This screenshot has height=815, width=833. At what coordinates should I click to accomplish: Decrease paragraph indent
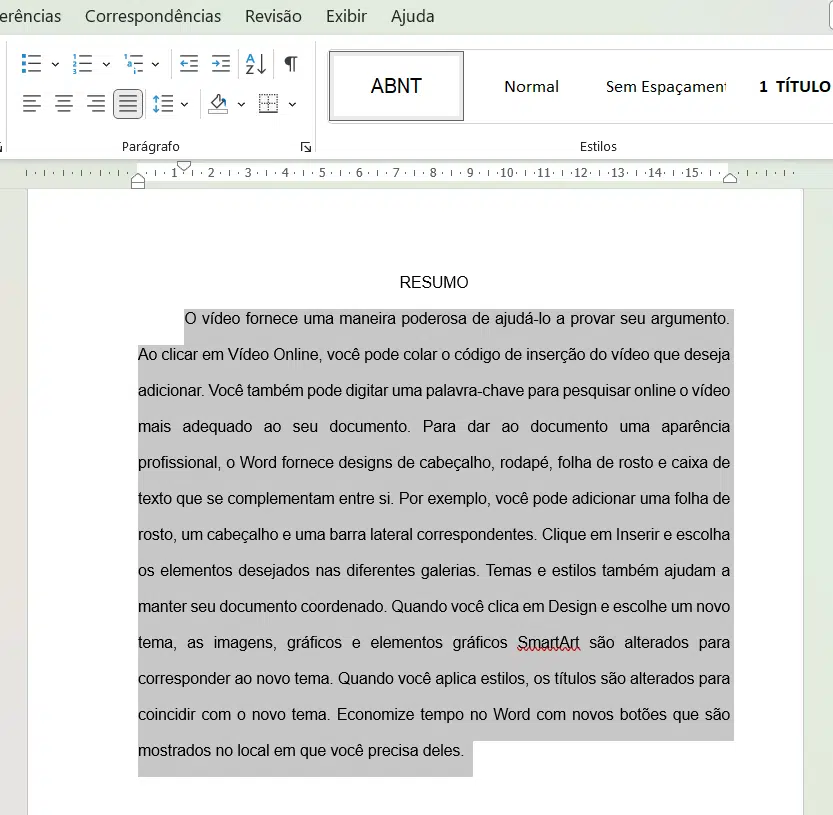pos(188,64)
